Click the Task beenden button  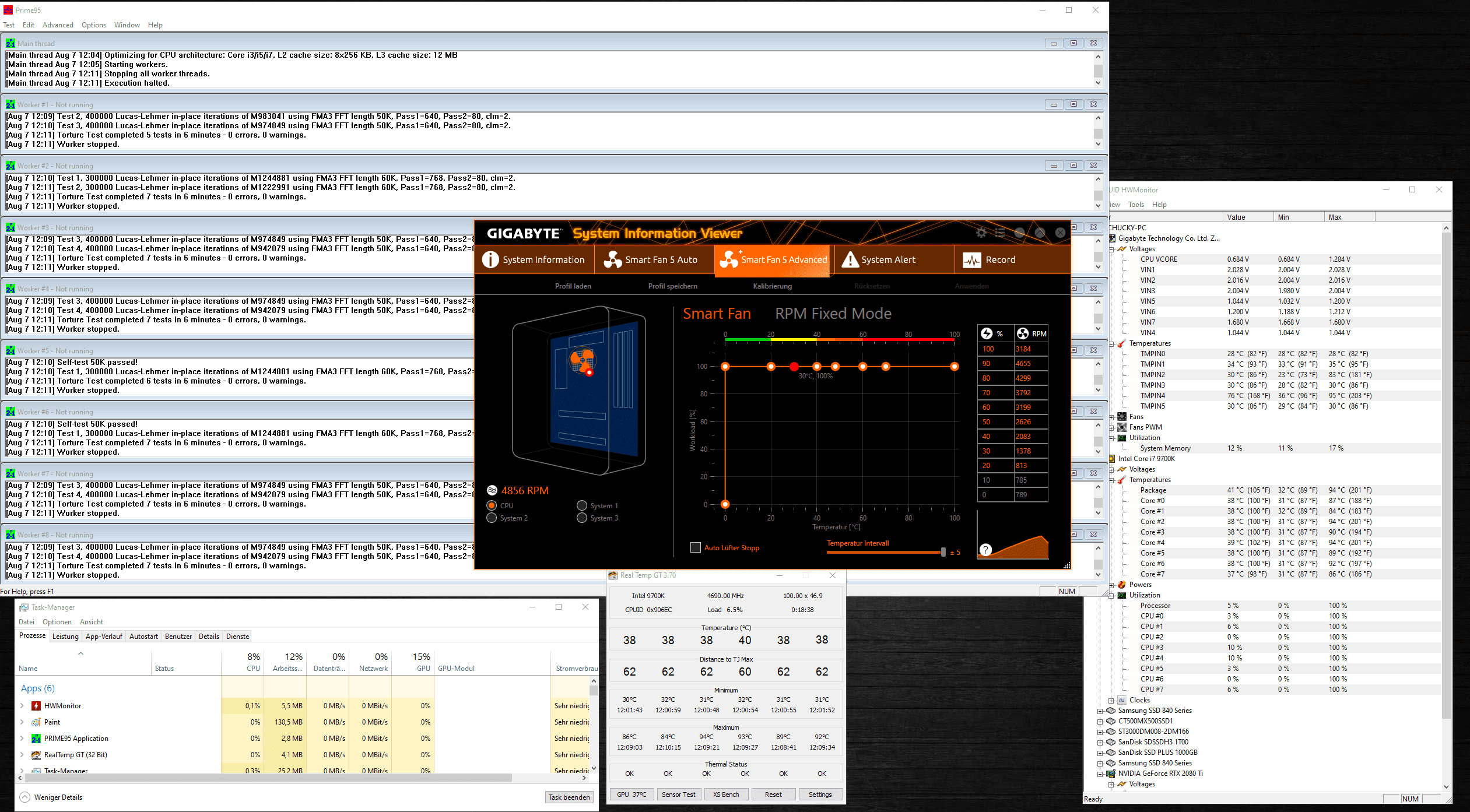tap(569, 797)
